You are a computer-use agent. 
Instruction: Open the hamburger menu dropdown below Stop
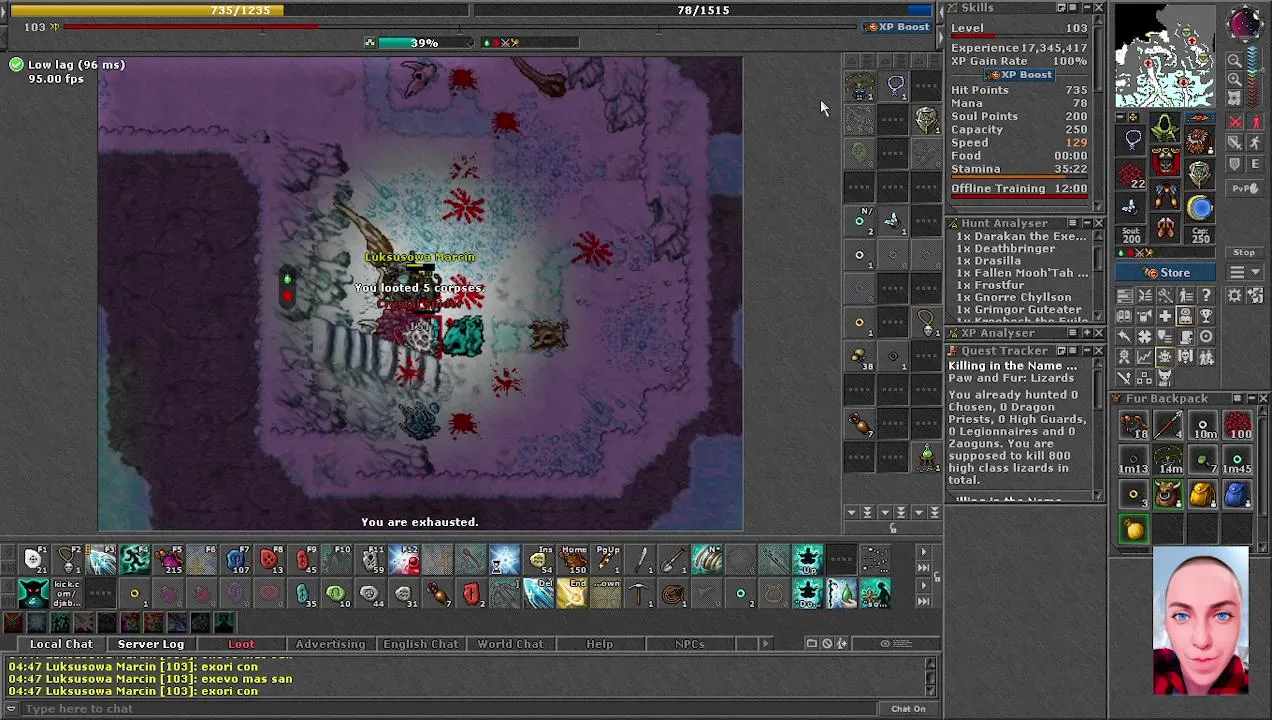[x=1245, y=272]
